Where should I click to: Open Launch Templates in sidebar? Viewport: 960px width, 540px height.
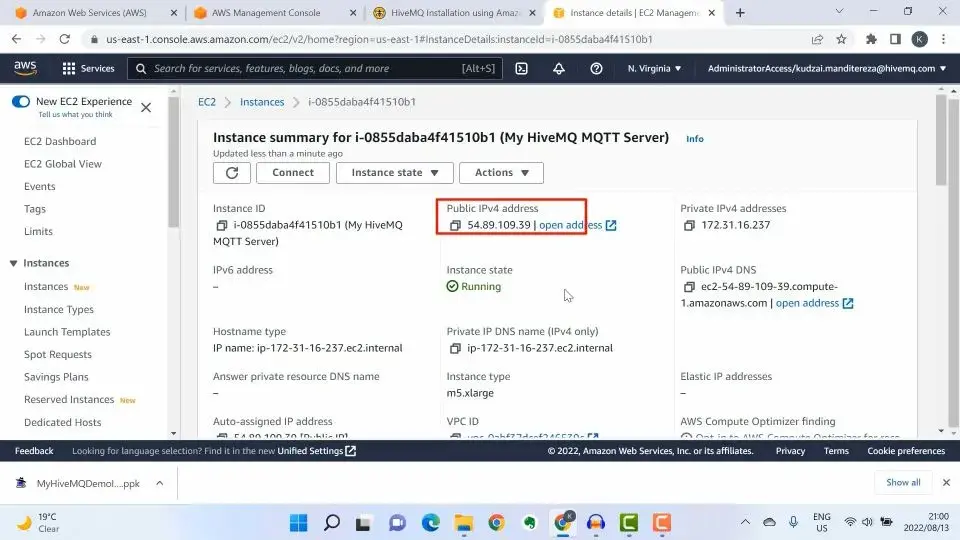click(x=67, y=332)
